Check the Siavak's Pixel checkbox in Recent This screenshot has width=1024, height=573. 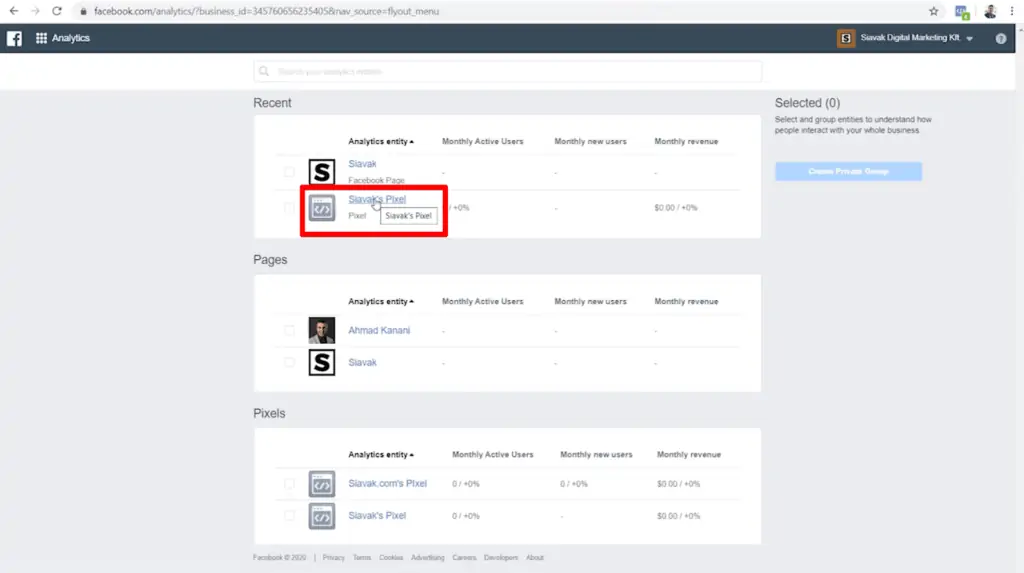289,208
